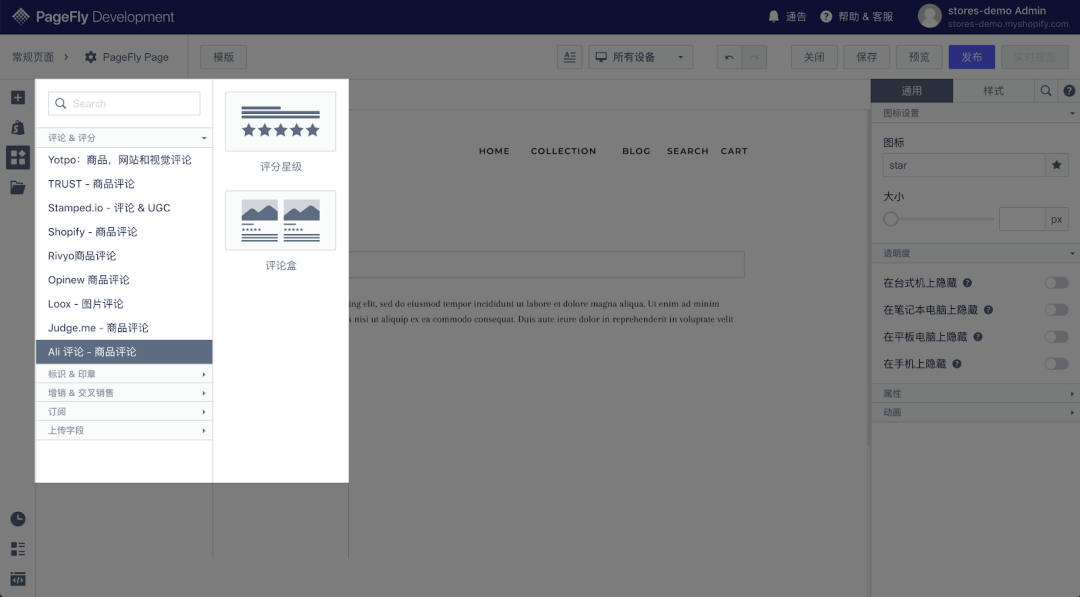The image size is (1080, 597).
Task: Click the help icon beside the search icon
Action: [x=1069, y=91]
